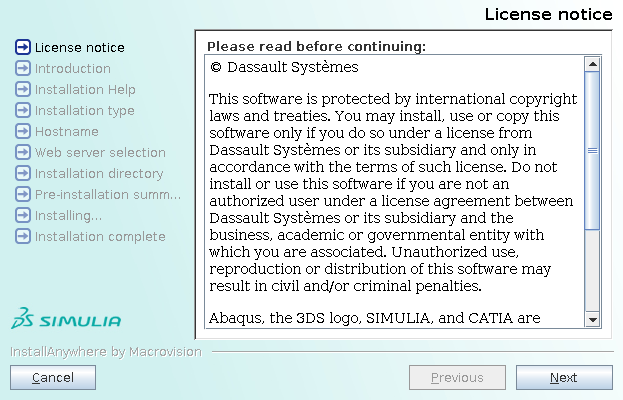Abort the installer with Cancel
Image resolution: width=623 pixels, height=400 pixels.
[x=53, y=377]
